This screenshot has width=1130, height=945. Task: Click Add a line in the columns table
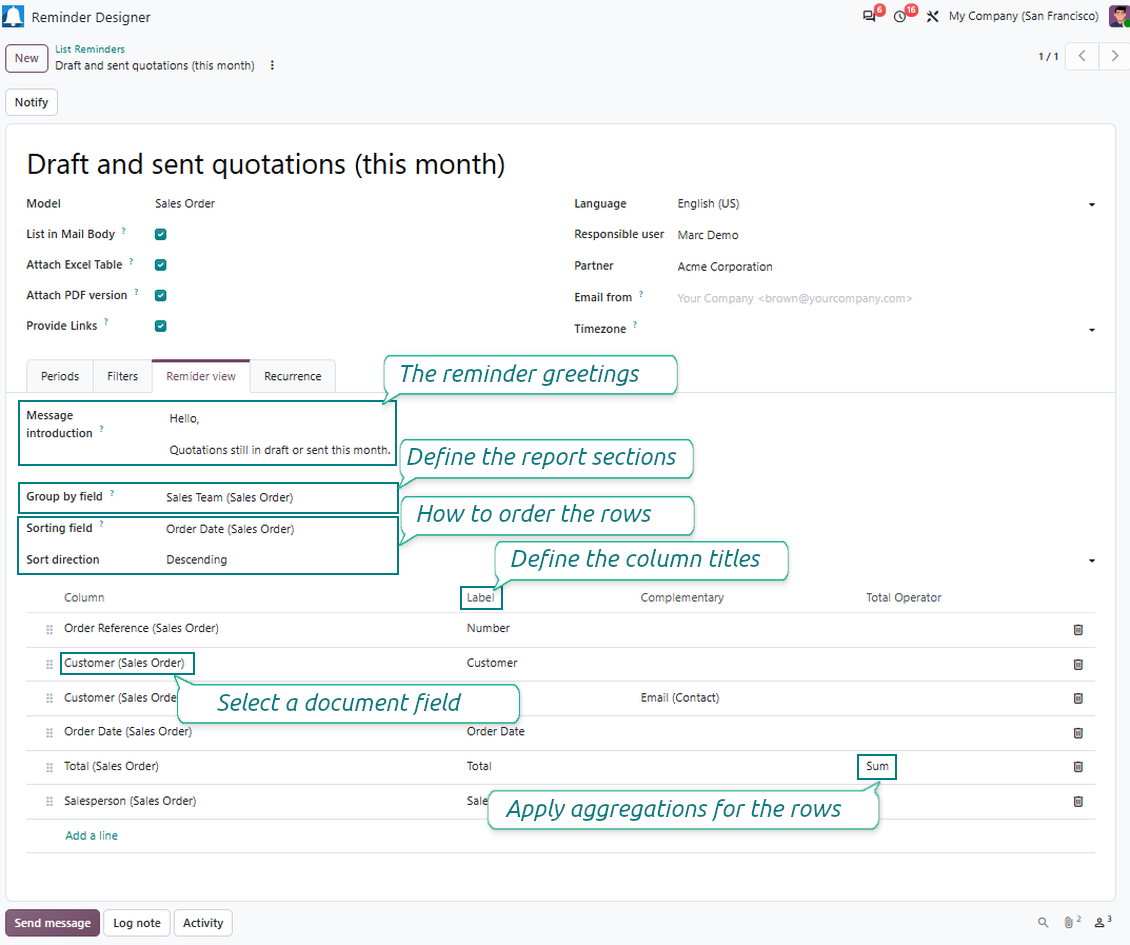(x=92, y=835)
